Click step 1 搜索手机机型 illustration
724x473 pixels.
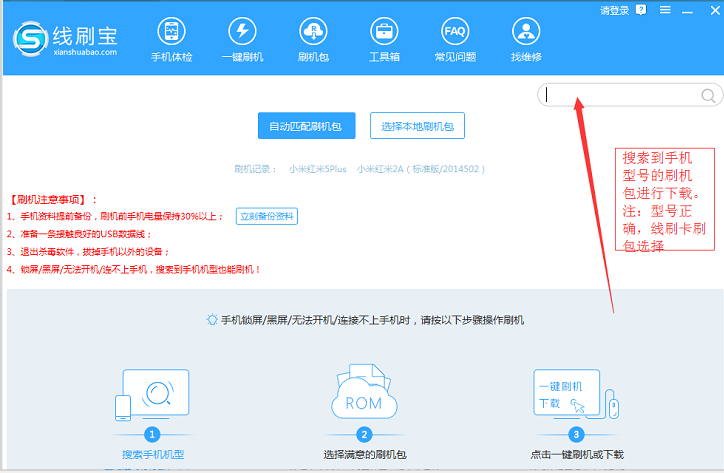click(x=153, y=395)
